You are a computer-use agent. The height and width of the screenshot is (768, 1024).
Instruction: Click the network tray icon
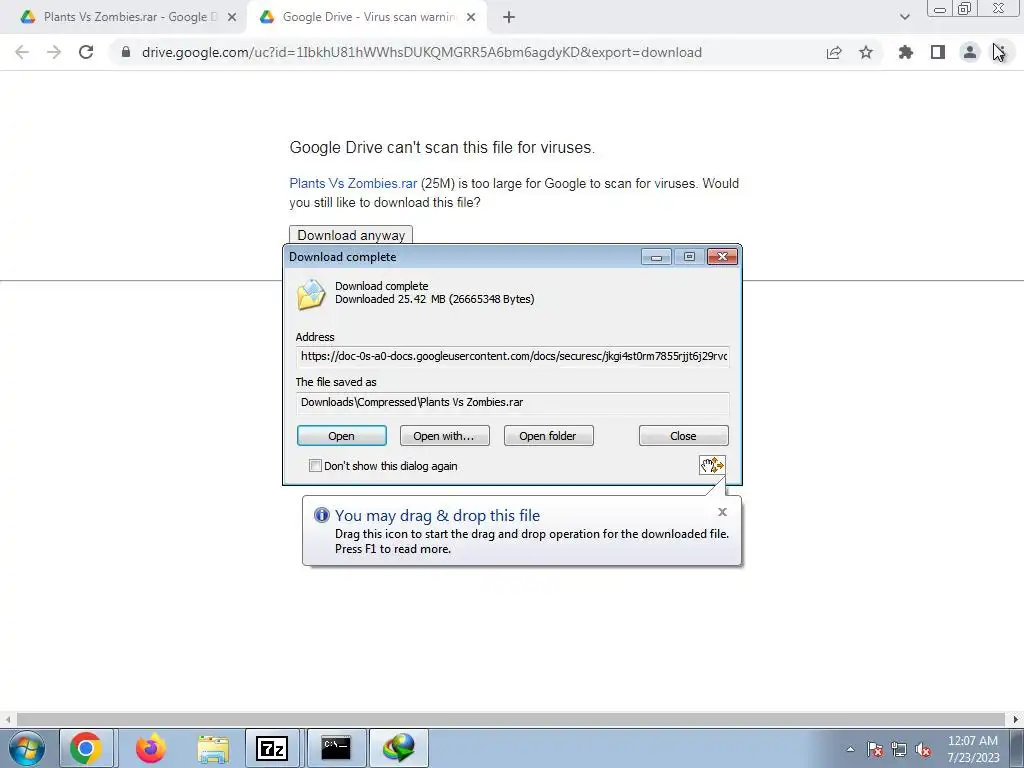pyautogui.click(x=899, y=749)
